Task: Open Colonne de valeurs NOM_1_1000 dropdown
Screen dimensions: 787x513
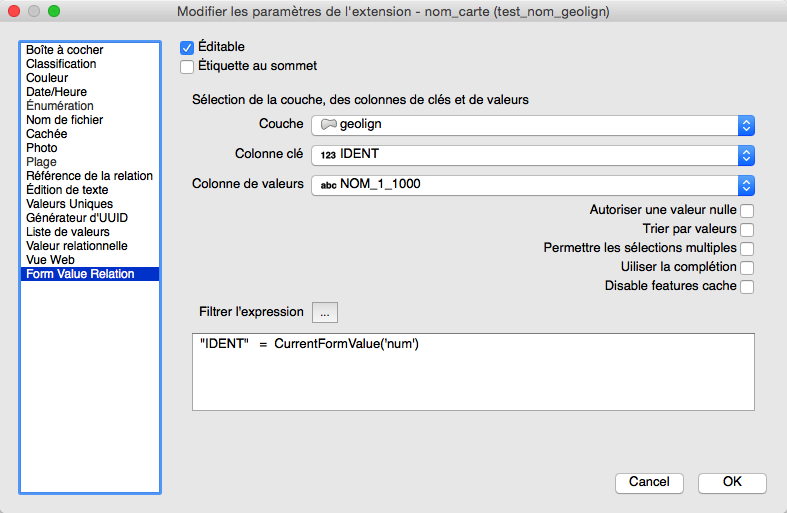Action: point(532,185)
